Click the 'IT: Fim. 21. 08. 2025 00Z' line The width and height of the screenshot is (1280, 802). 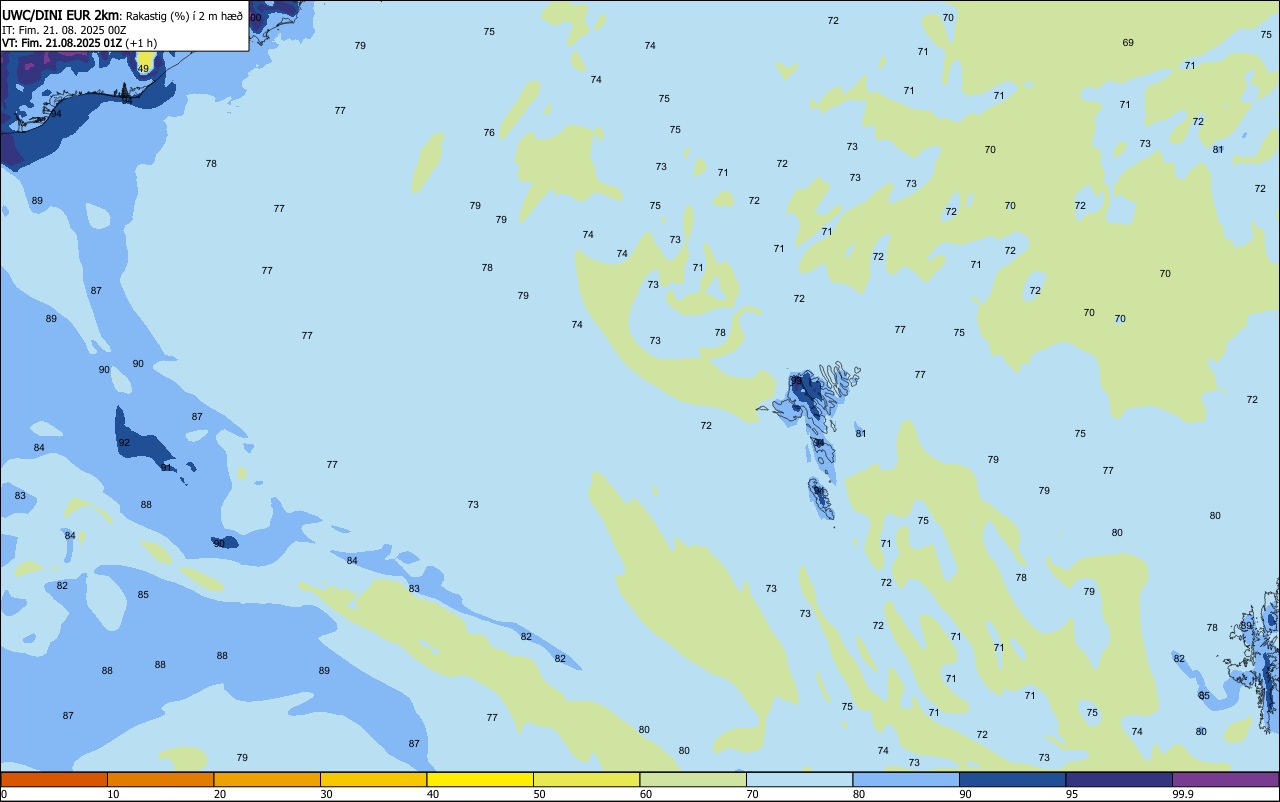point(64,30)
